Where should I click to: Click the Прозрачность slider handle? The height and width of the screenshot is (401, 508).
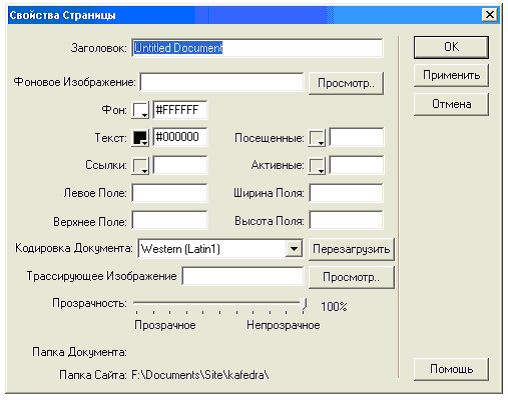pyautogui.click(x=303, y=305)
